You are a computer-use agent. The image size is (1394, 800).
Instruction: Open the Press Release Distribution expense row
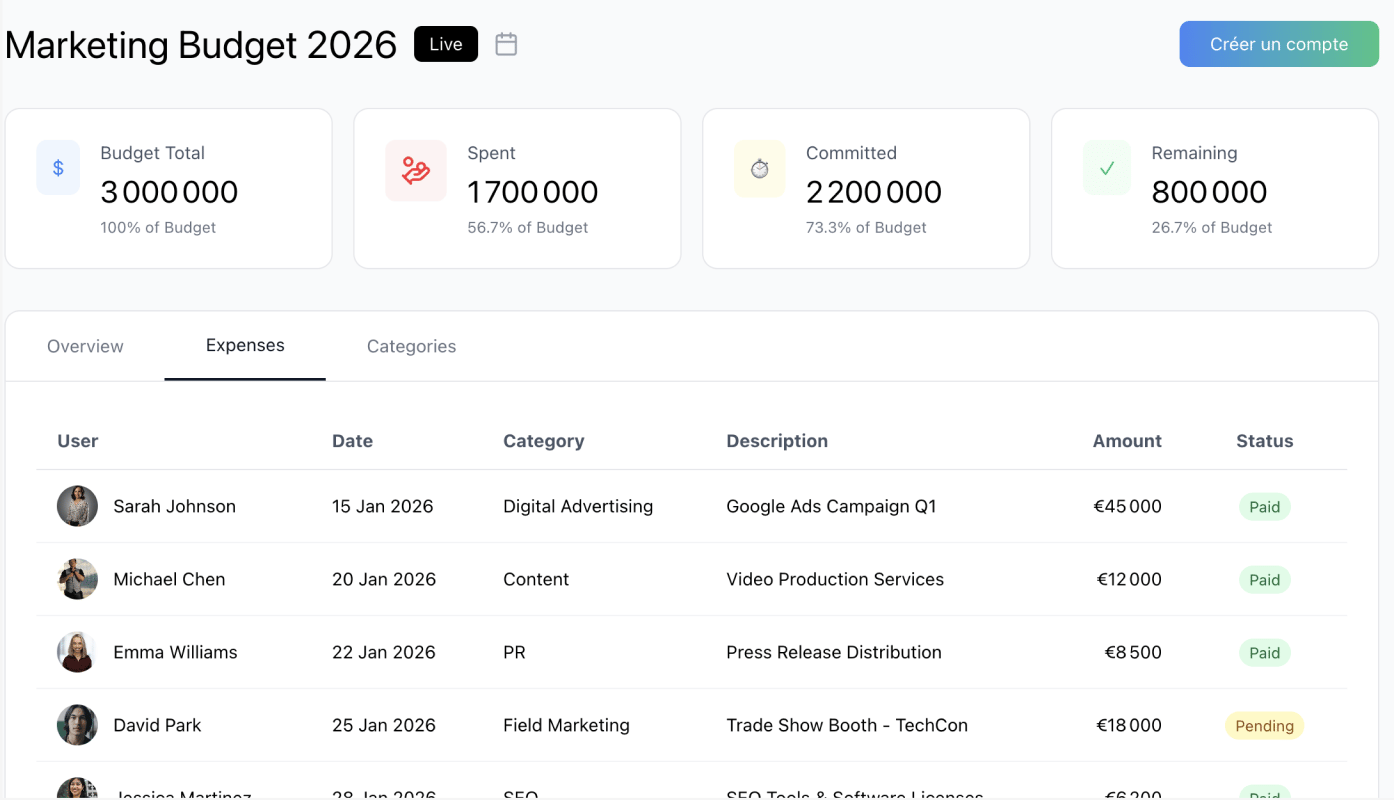point(833,652)
